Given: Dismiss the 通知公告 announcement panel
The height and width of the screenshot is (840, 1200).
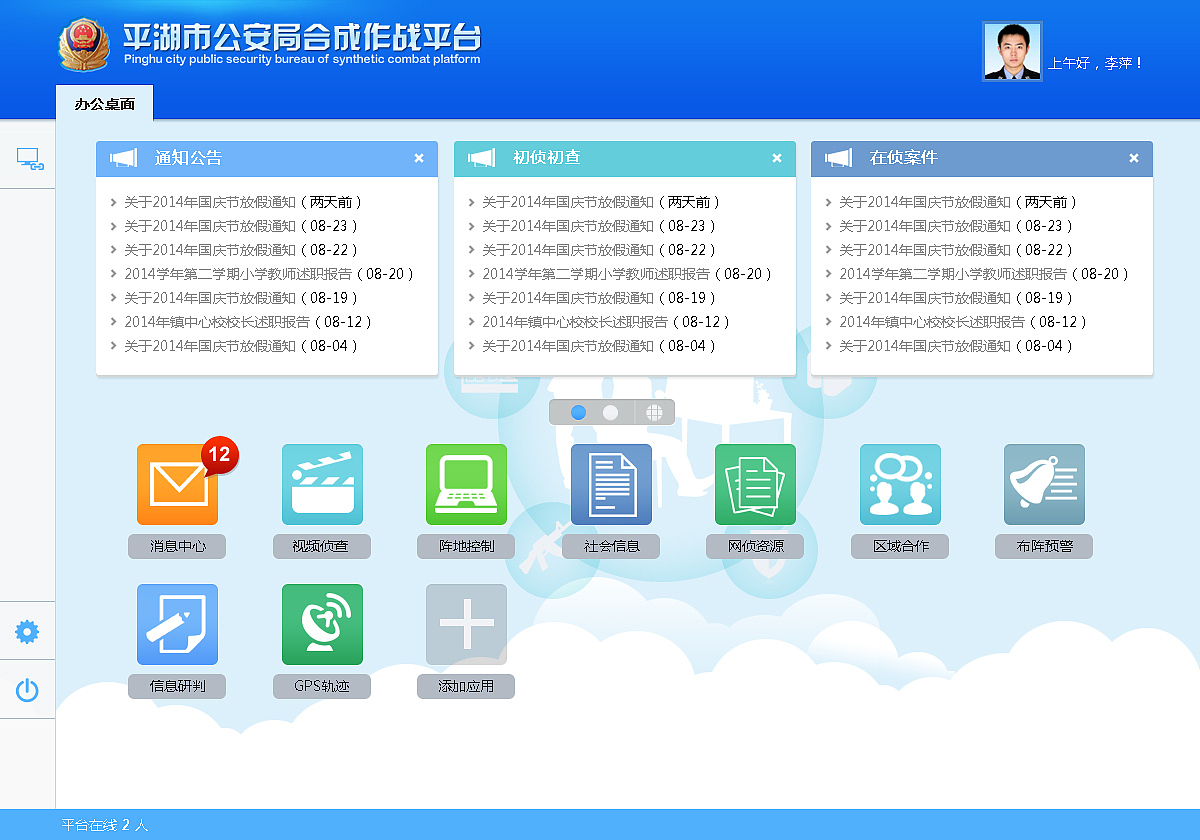Looking at the screenshot, I should [419, 158].
